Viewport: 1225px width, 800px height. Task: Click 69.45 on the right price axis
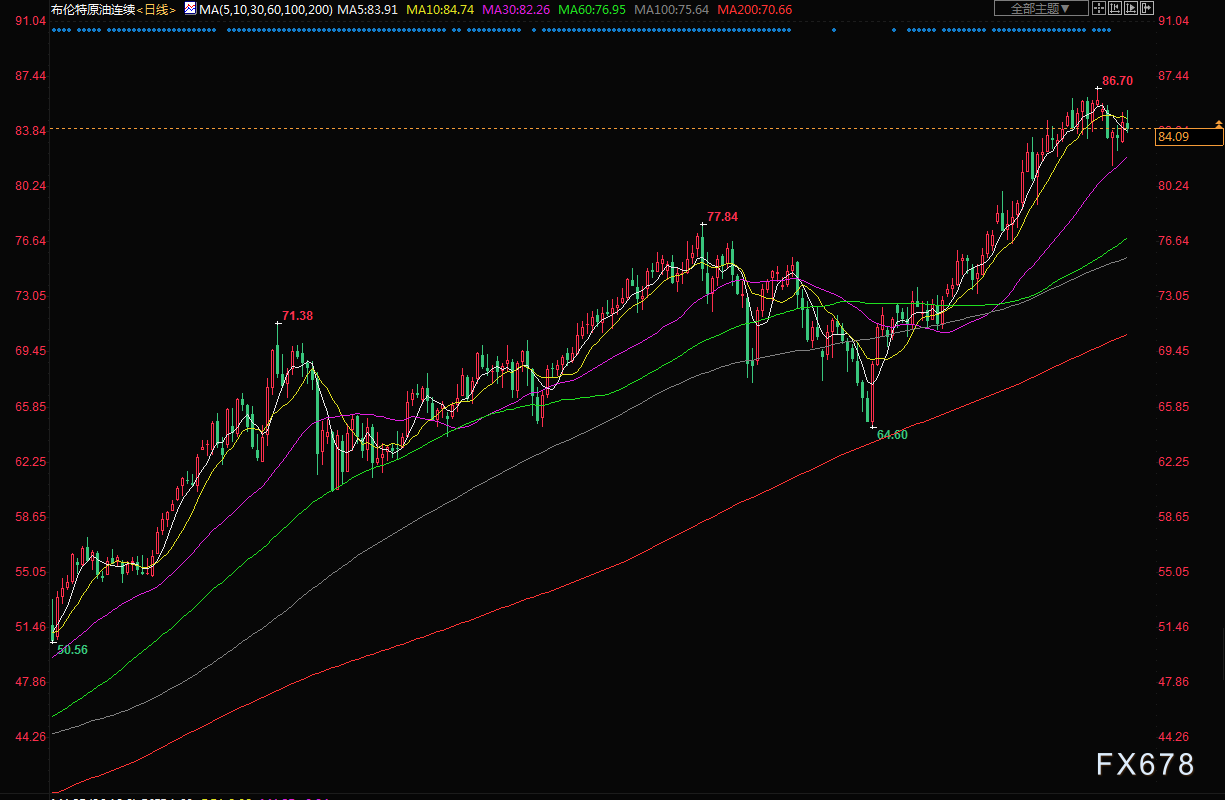coord(1173,351)
